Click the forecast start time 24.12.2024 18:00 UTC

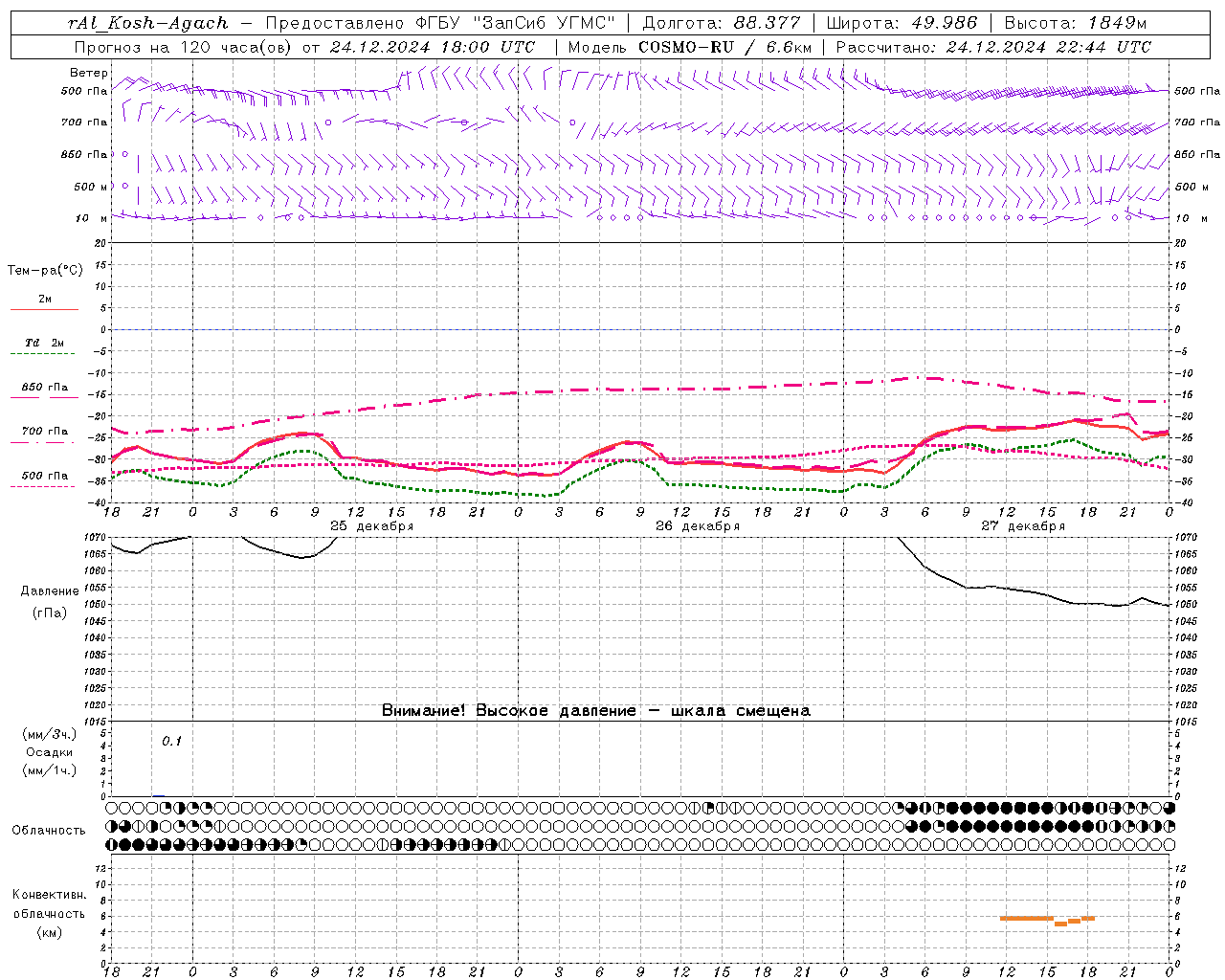(x=433, y=47)
